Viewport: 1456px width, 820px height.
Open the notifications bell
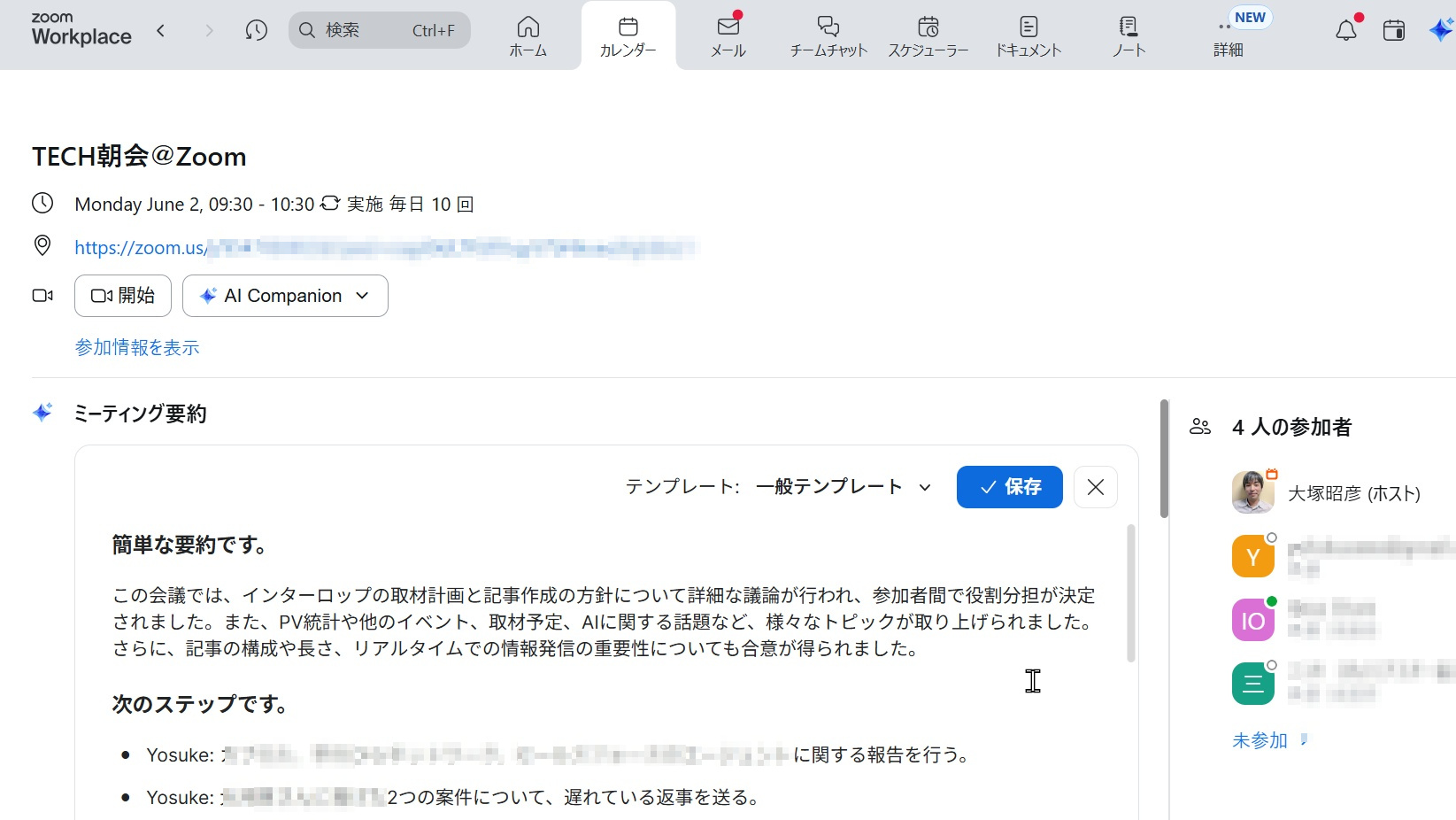click(1346, 31)
